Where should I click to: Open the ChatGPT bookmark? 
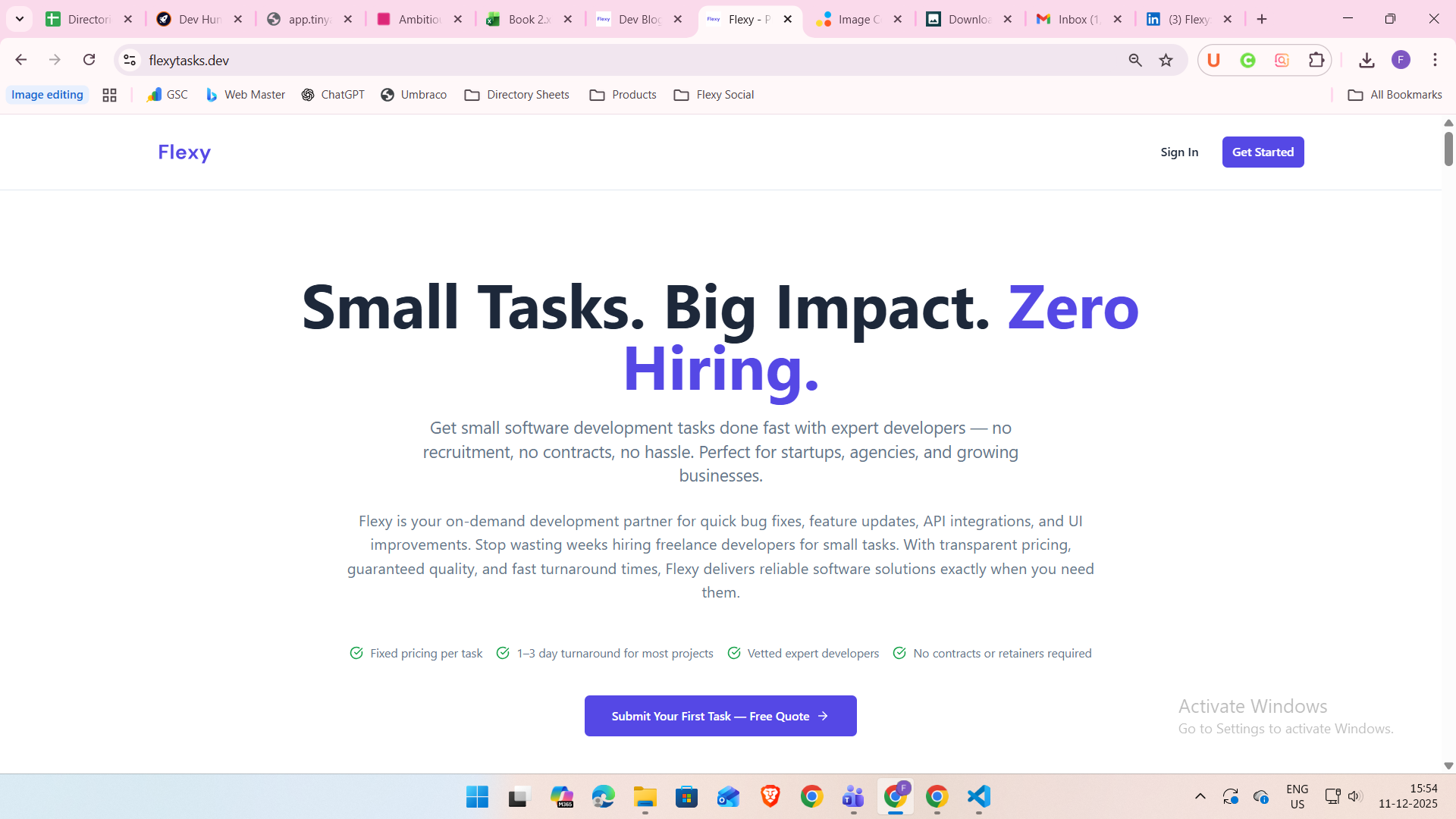(333, 95)
